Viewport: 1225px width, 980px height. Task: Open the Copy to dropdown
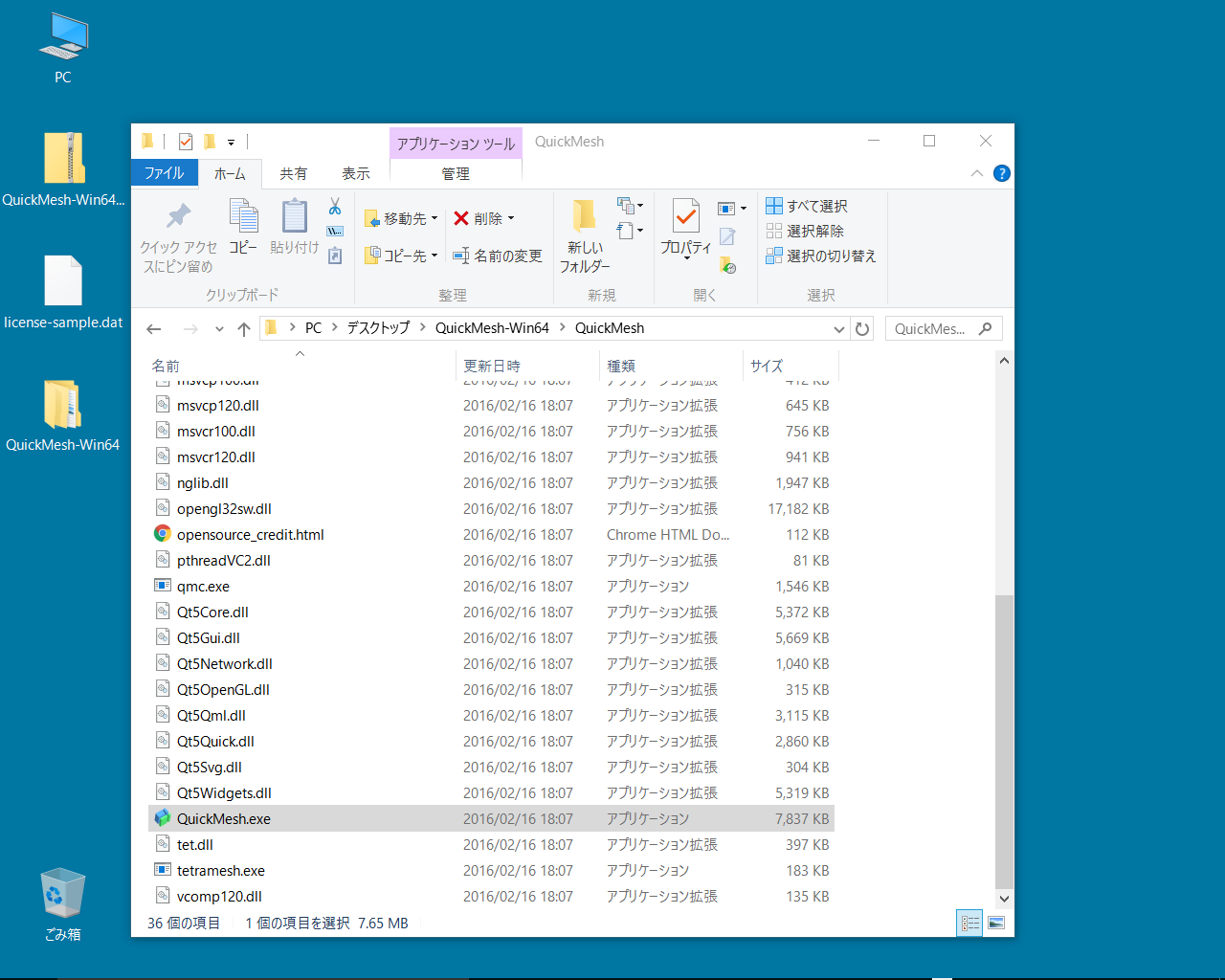(x=401, y=256)
